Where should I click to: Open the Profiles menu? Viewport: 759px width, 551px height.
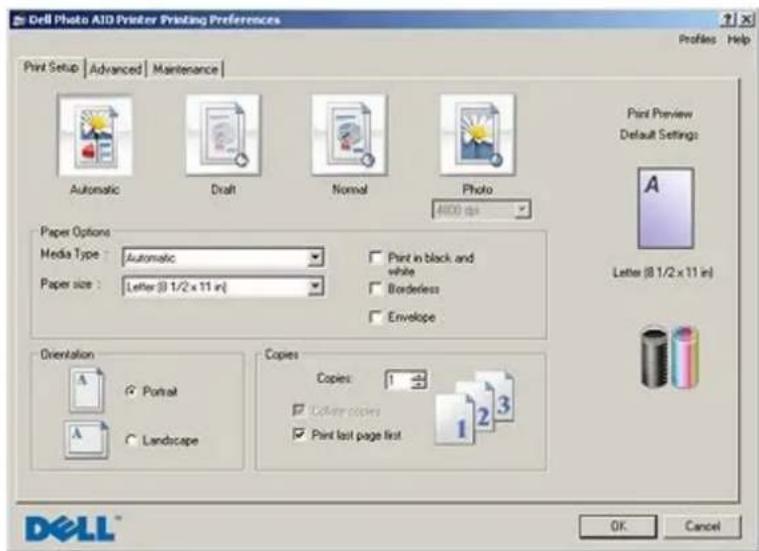(x=697, y=39)
